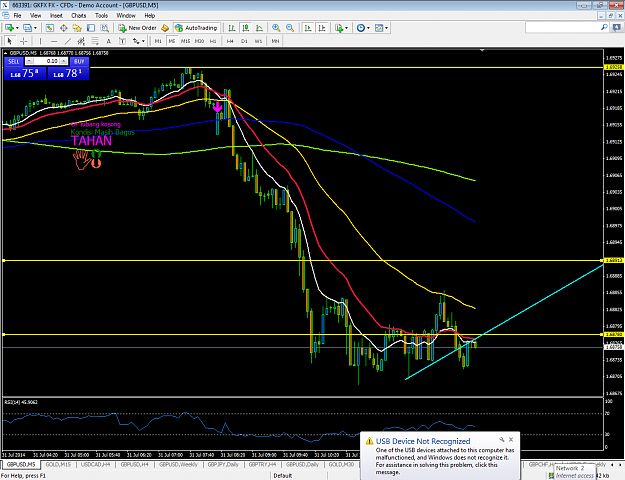Image resolution: width=625 pixels, height=480 pixels.
Task: Toggle chart auto scroll icon
Action: (x=308, y=28)
